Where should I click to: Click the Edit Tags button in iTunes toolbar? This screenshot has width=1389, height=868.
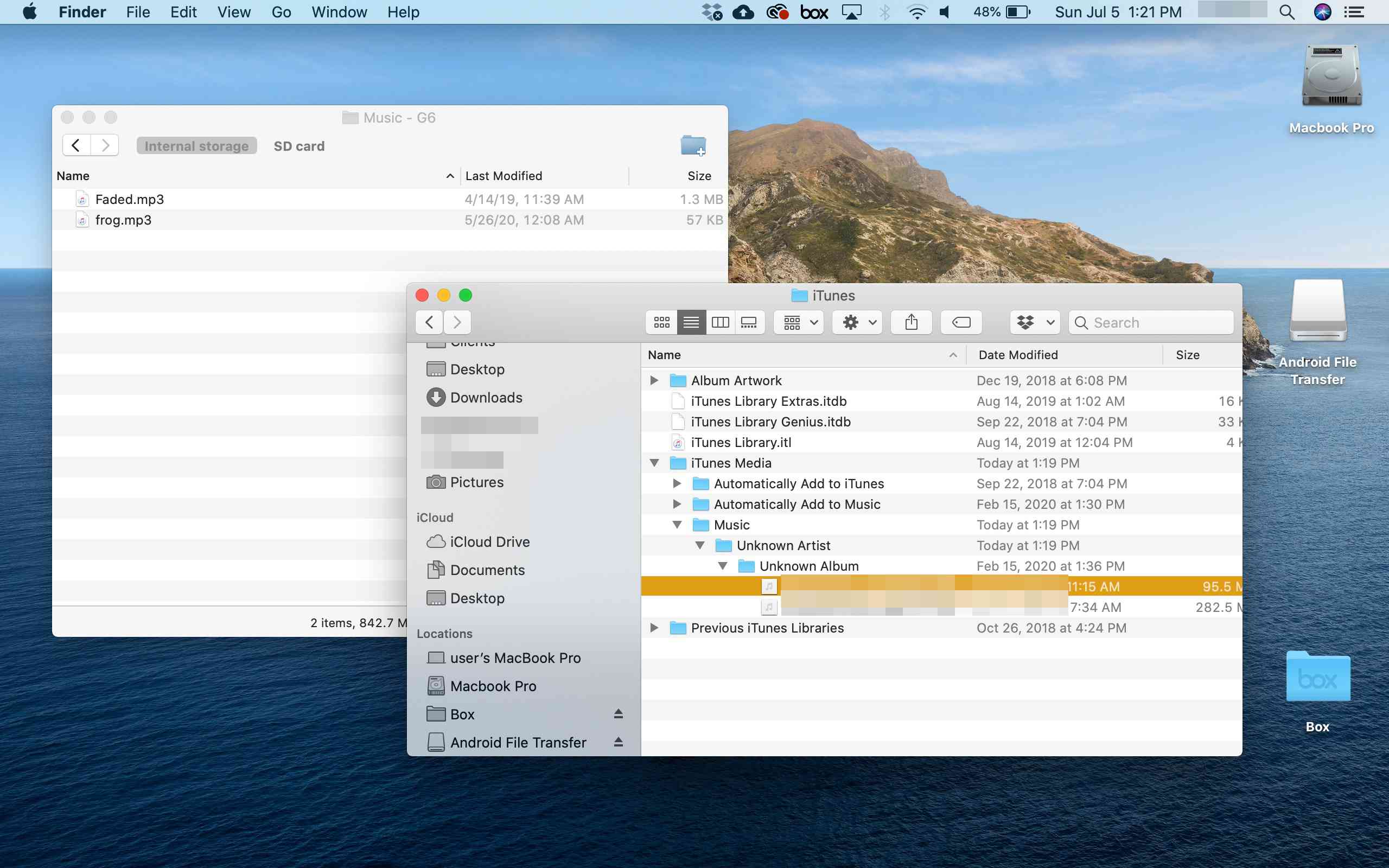click(x=961, y=323)
